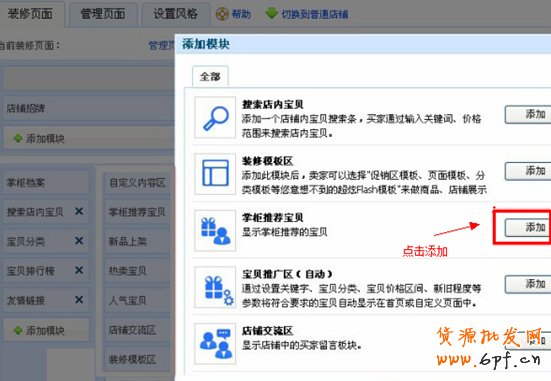
Task: Click the layout icon for 装修模板区
Action: click(x=215, y=173)
